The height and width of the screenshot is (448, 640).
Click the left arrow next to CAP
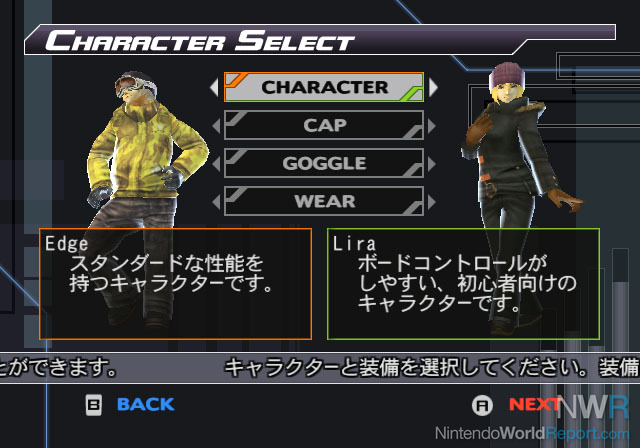point(216,125)
